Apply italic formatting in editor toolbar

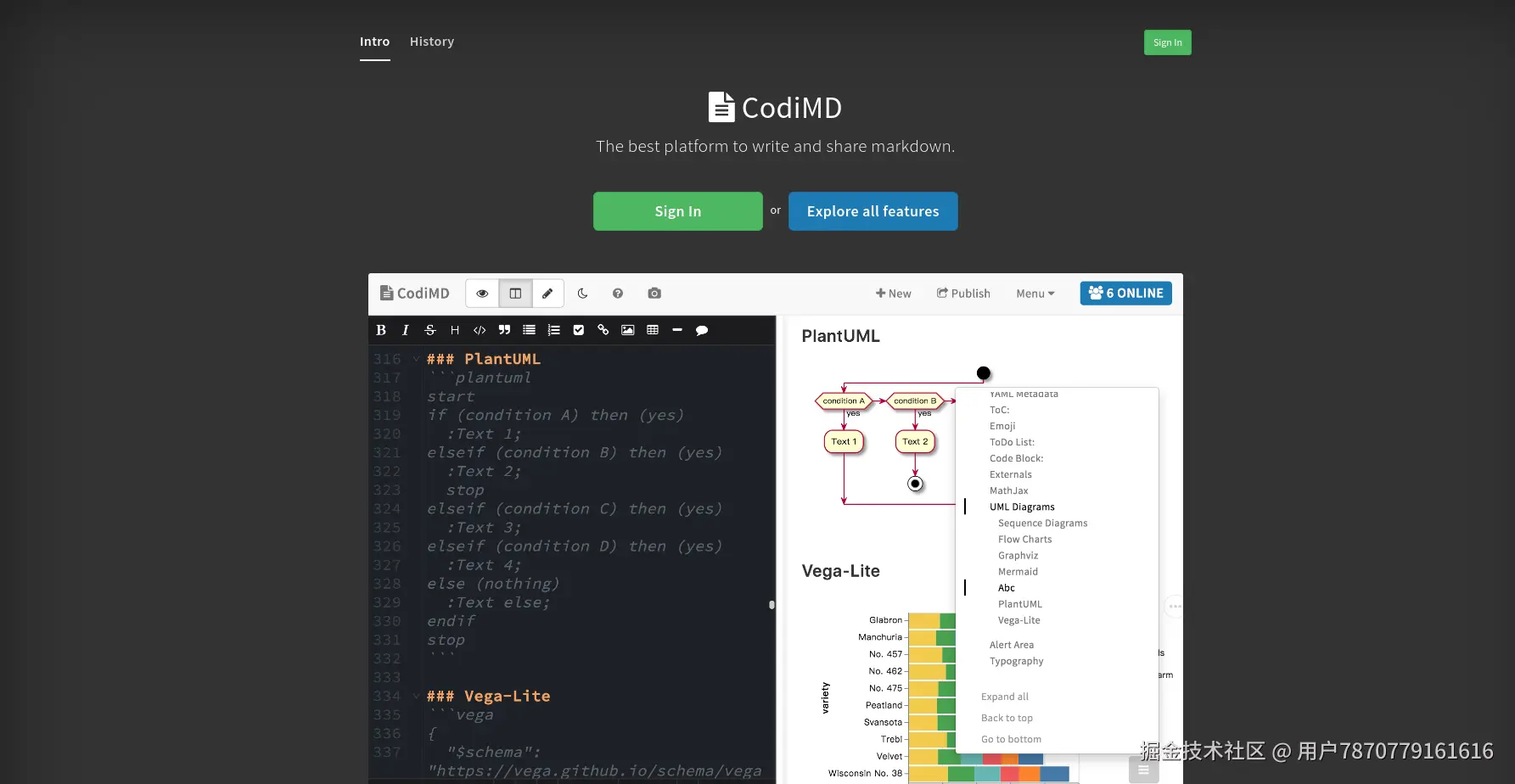(406, 330)
